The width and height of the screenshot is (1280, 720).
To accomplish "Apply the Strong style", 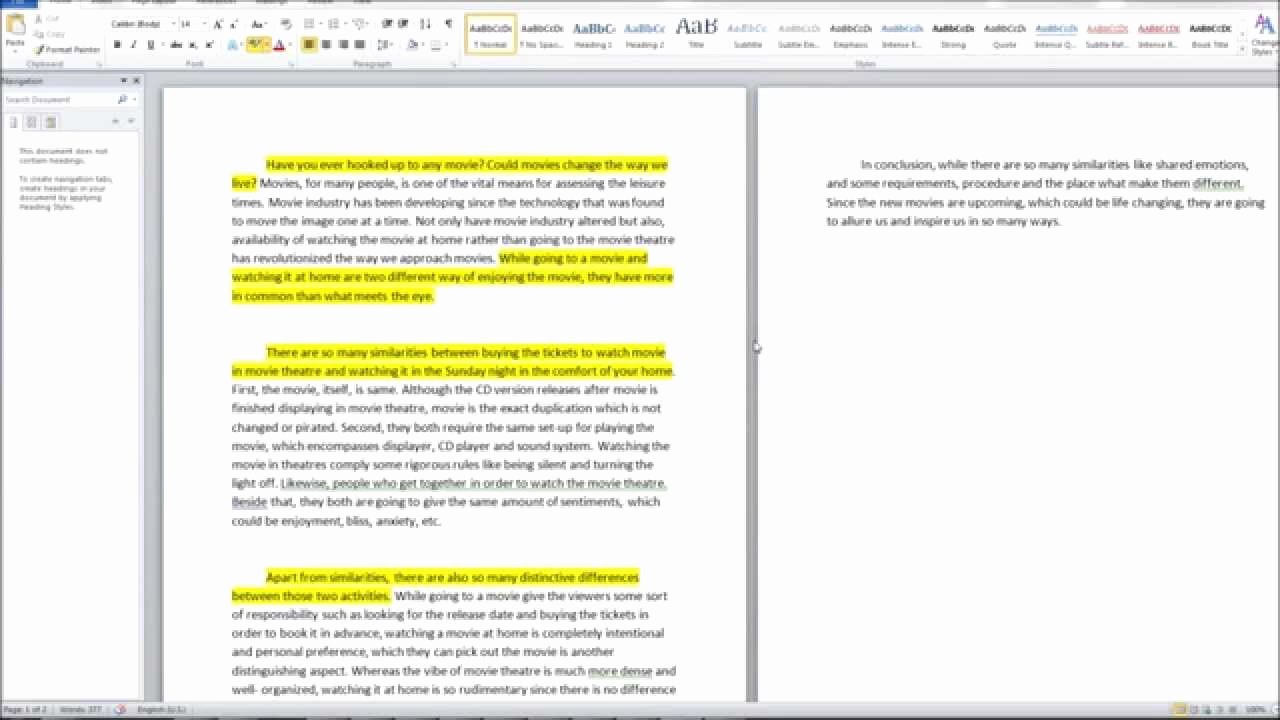I will [x=953, y=33].
